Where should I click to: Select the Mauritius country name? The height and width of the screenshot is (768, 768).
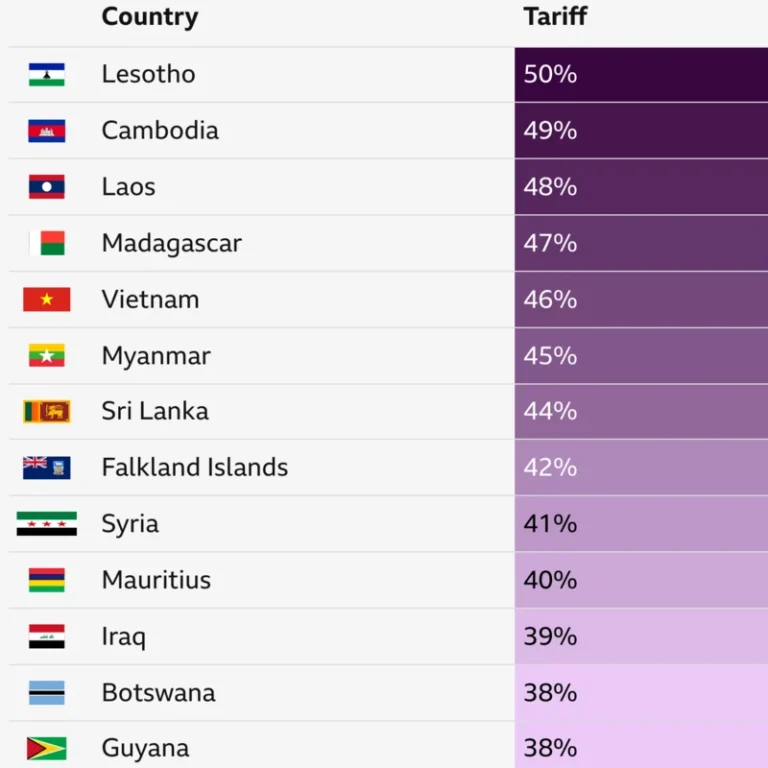coord(156,580)
